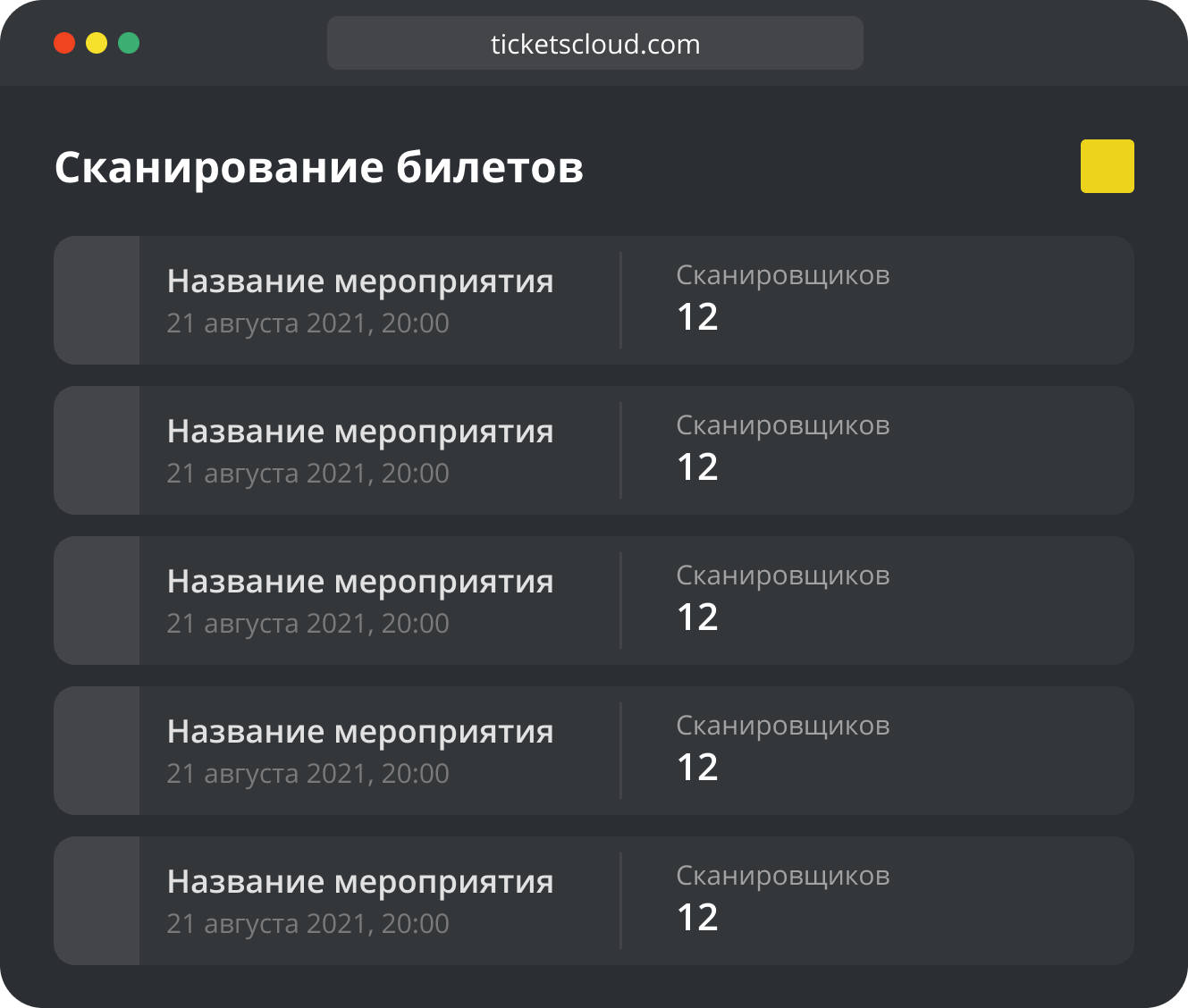This screenshot has height=1008, width=1188.
Task: Open the second event thumbnail
Action: tap(97, 450)
